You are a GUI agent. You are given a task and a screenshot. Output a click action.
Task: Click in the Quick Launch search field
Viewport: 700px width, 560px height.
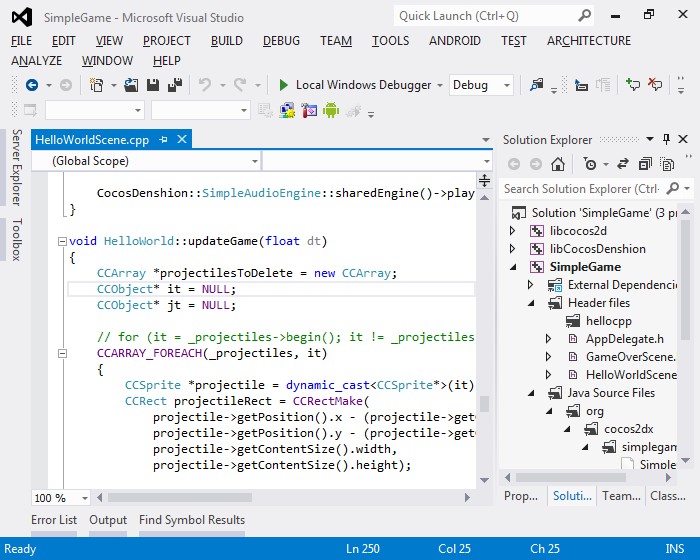point(486,16)
